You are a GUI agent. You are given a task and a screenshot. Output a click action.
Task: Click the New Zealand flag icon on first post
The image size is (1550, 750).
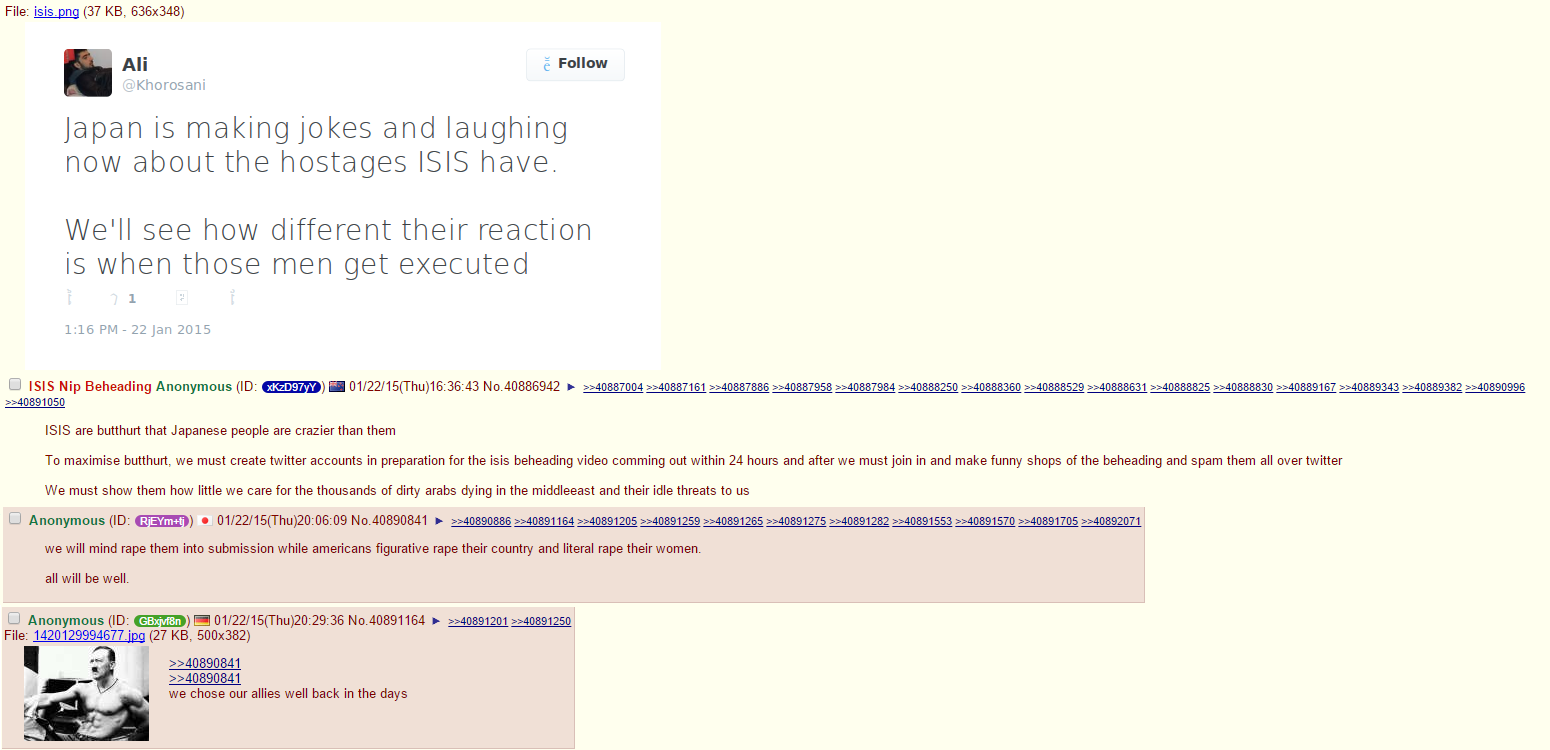(337, 387)
